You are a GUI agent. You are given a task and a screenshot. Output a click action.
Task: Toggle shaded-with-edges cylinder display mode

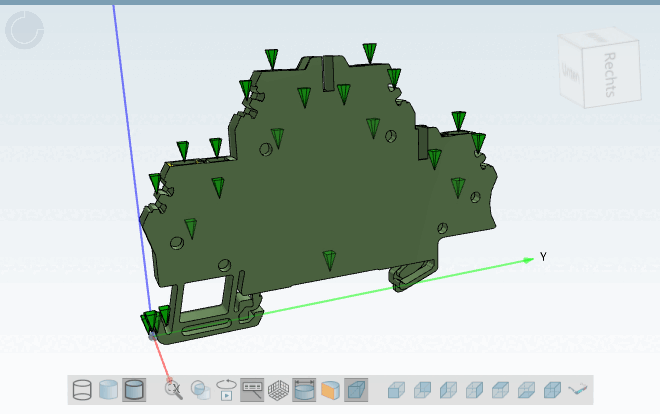[134, 390]
